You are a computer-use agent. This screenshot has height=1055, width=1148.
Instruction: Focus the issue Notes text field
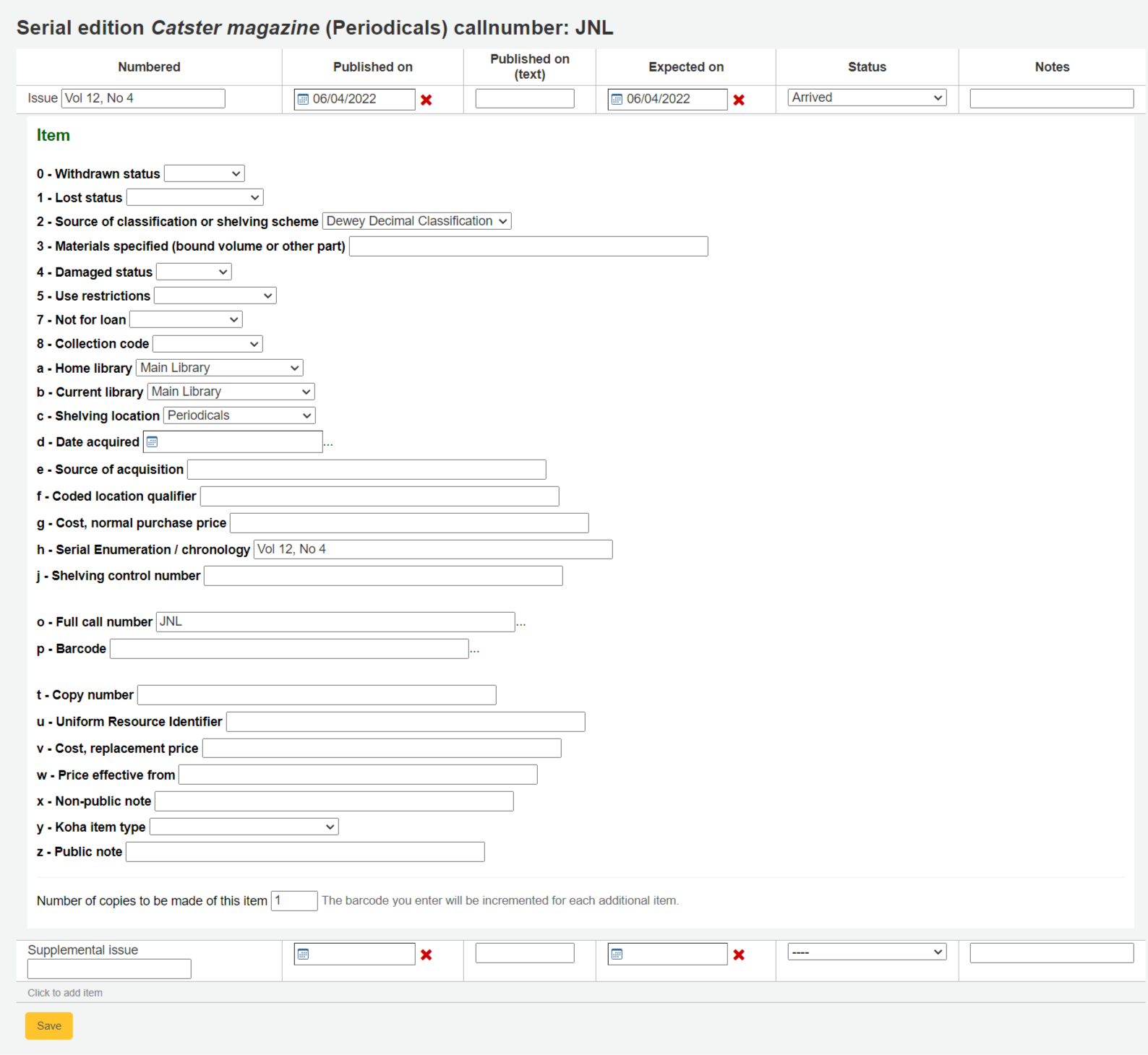click(x=1051, y=99)
